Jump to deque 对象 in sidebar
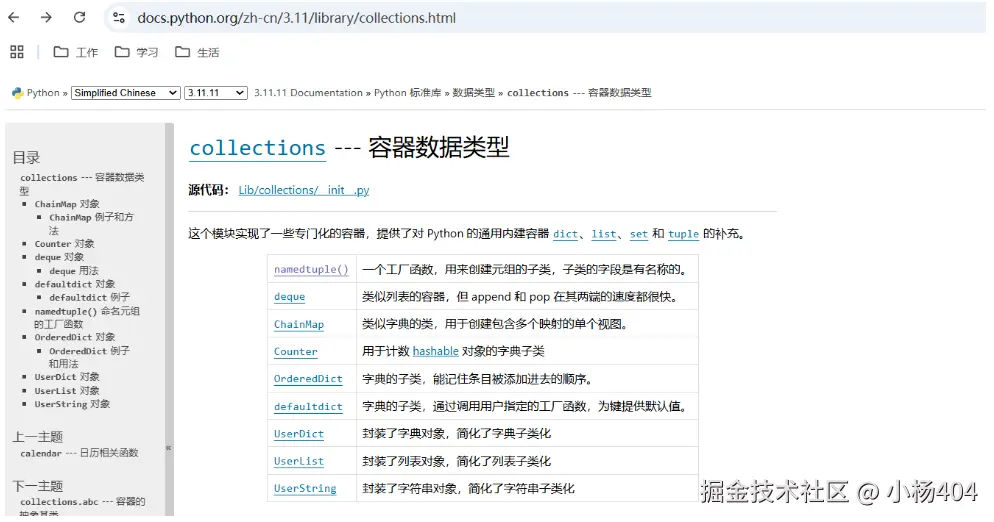Image resolution: width=994 pixels, height=522 pixels. [x=60, y=258]
